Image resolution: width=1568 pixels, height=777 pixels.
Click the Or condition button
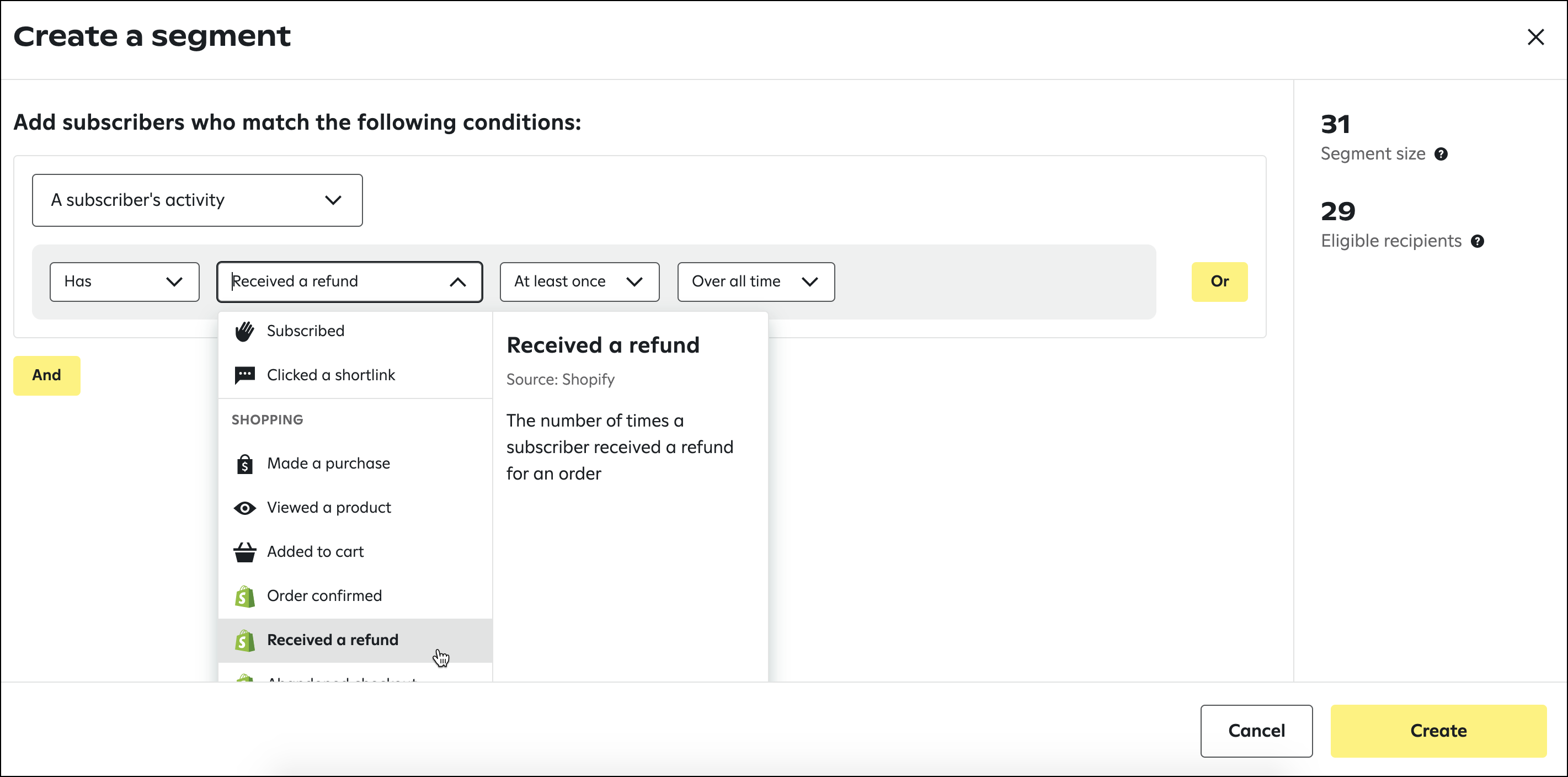point(1218,281)
